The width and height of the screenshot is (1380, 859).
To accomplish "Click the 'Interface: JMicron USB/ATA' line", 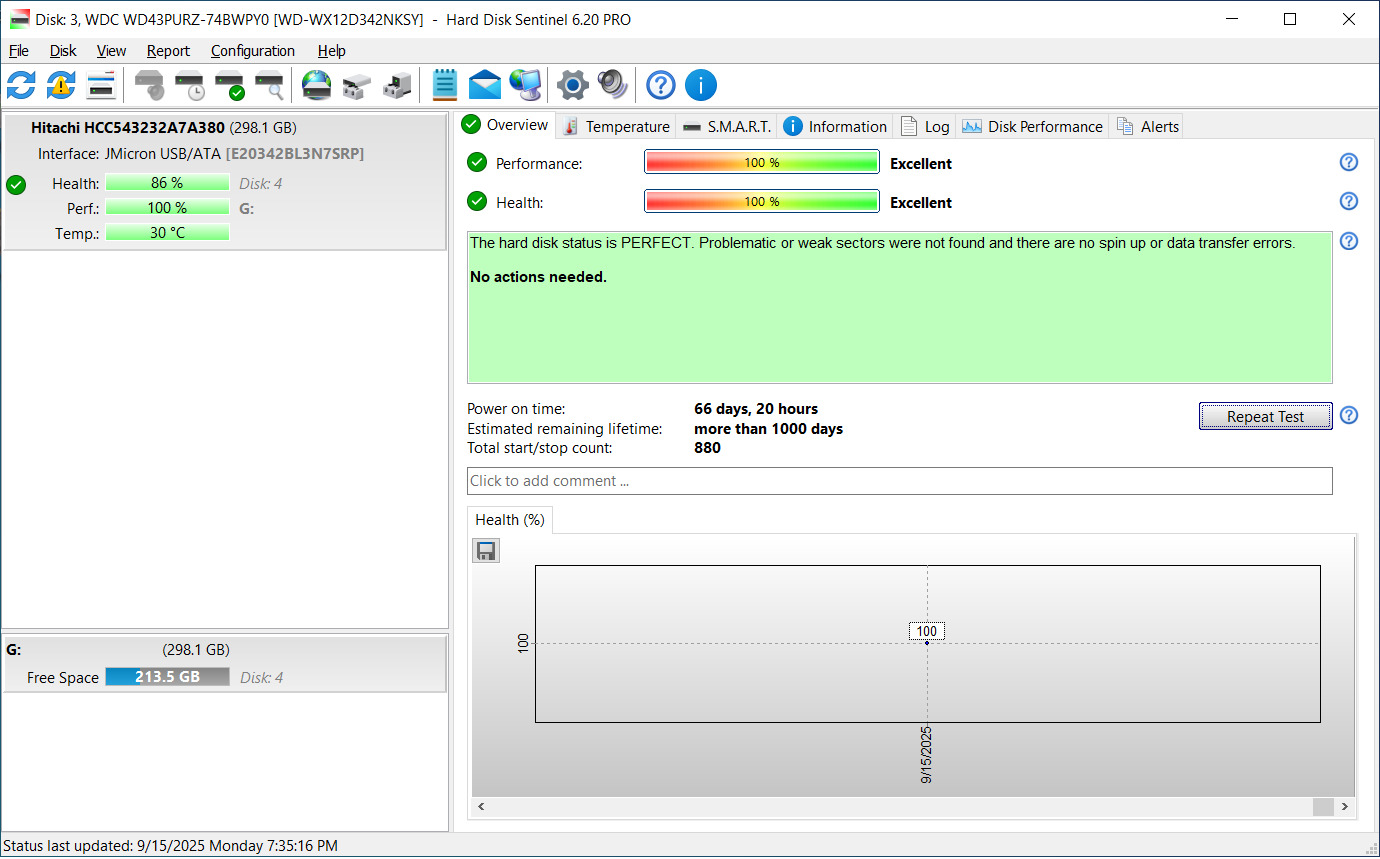I will (x=201, y=154).
